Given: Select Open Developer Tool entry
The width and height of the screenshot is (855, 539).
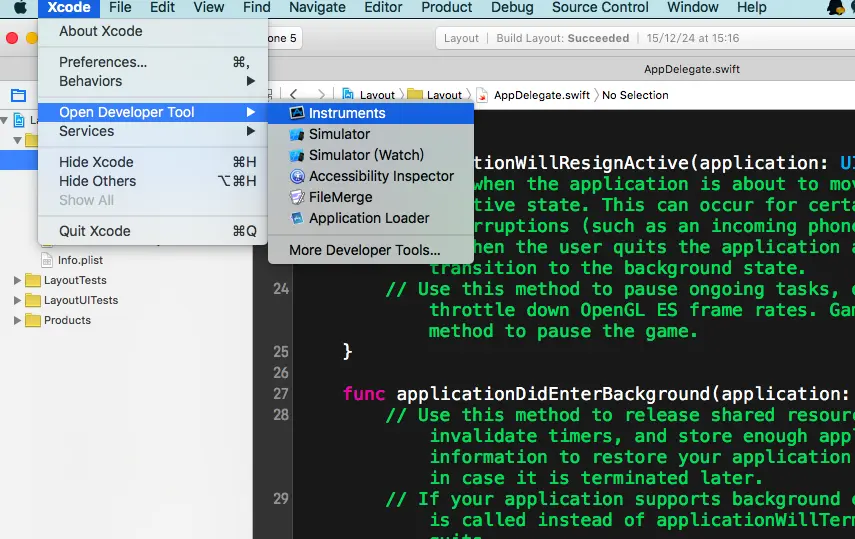Looking at the screenshot, I should pyautogui.click(x=153, y=112).
